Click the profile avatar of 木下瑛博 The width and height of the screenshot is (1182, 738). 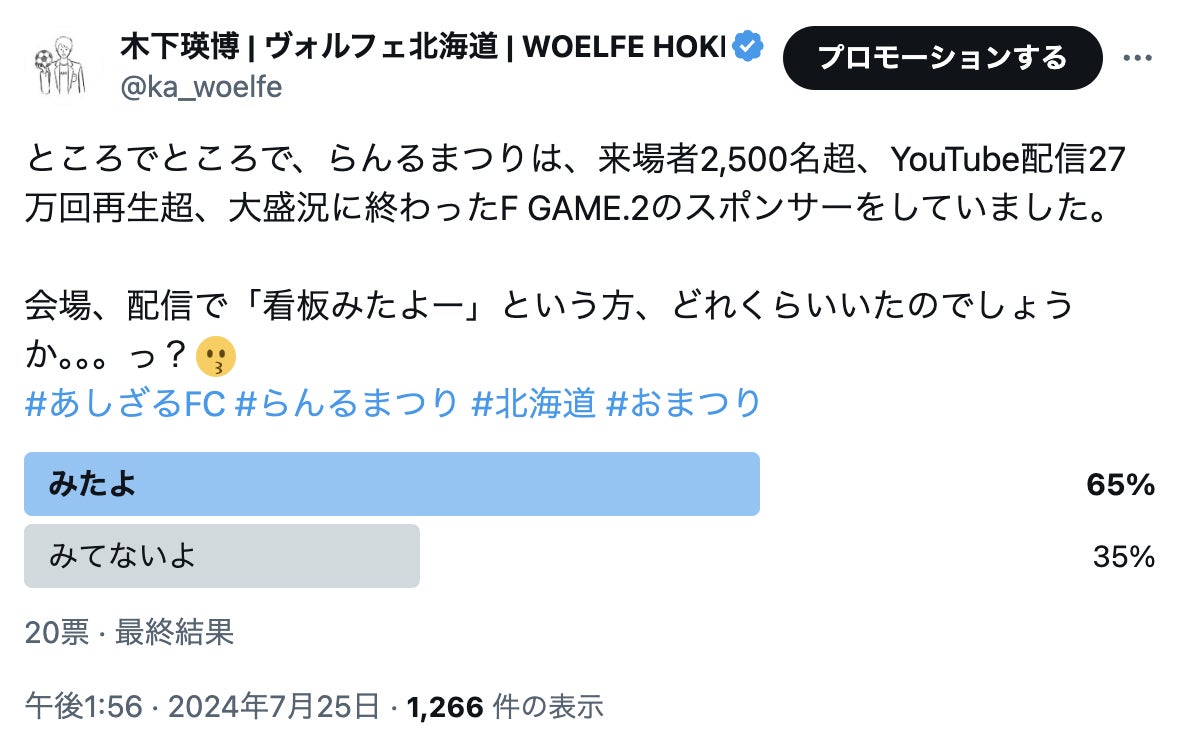coord(58,66)
